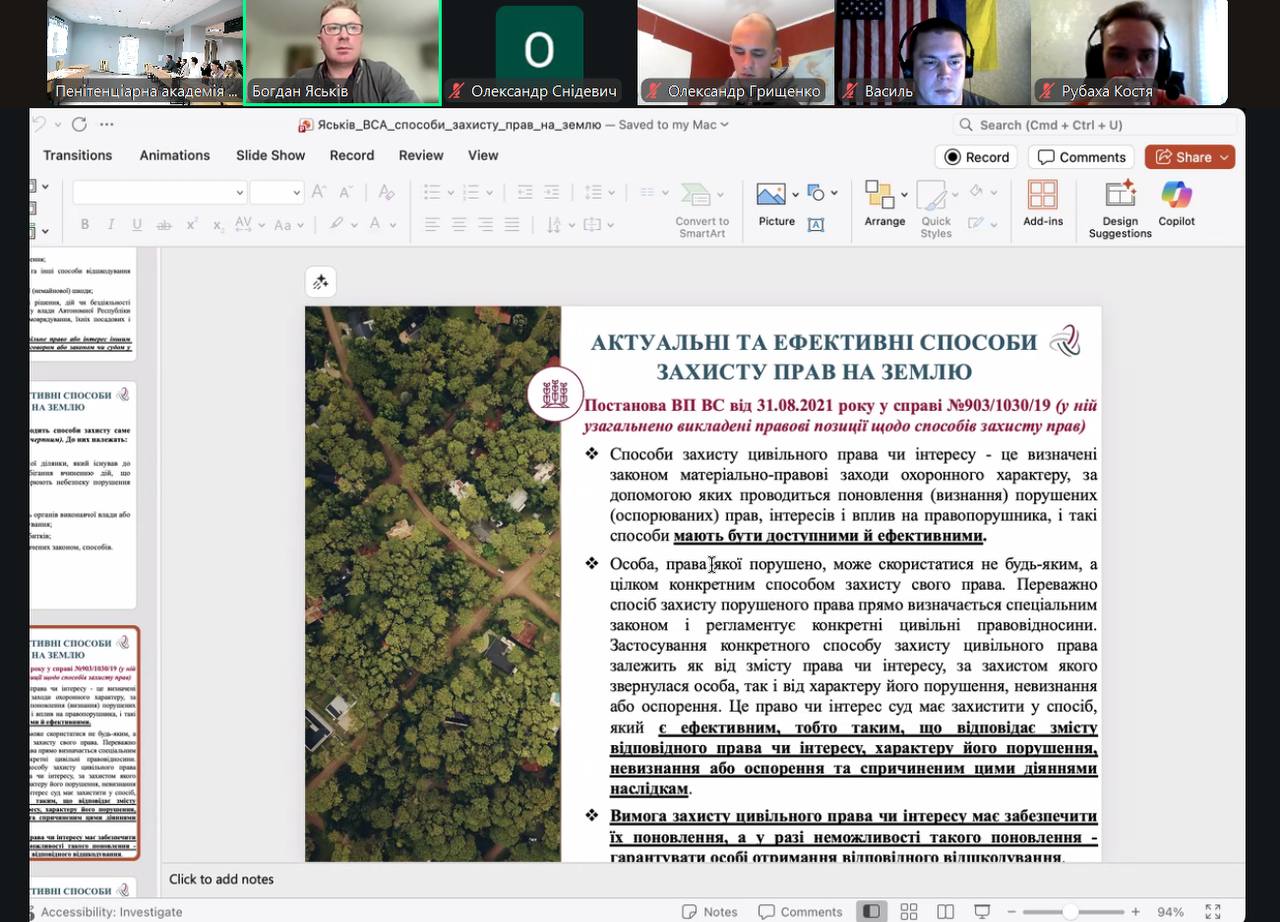This screenshot has height=922, width=1280.
Task: Expand the Share button dropdown
Action: tap(1223, 157)
